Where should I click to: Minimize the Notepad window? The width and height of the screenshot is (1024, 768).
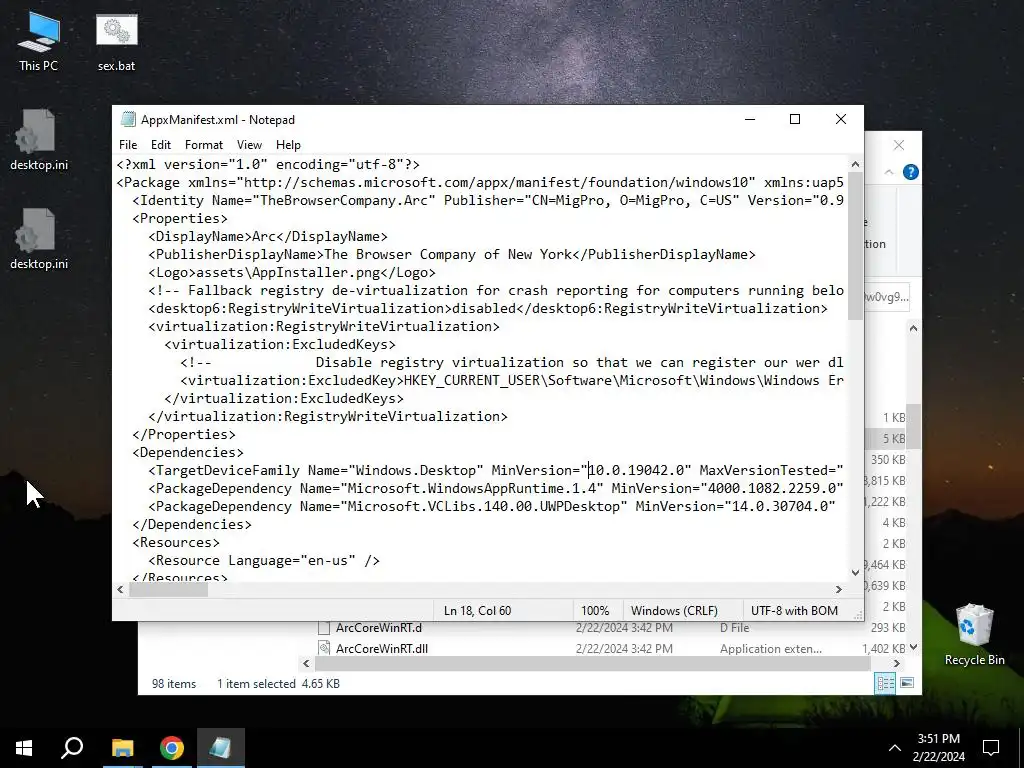coord(750,119)
